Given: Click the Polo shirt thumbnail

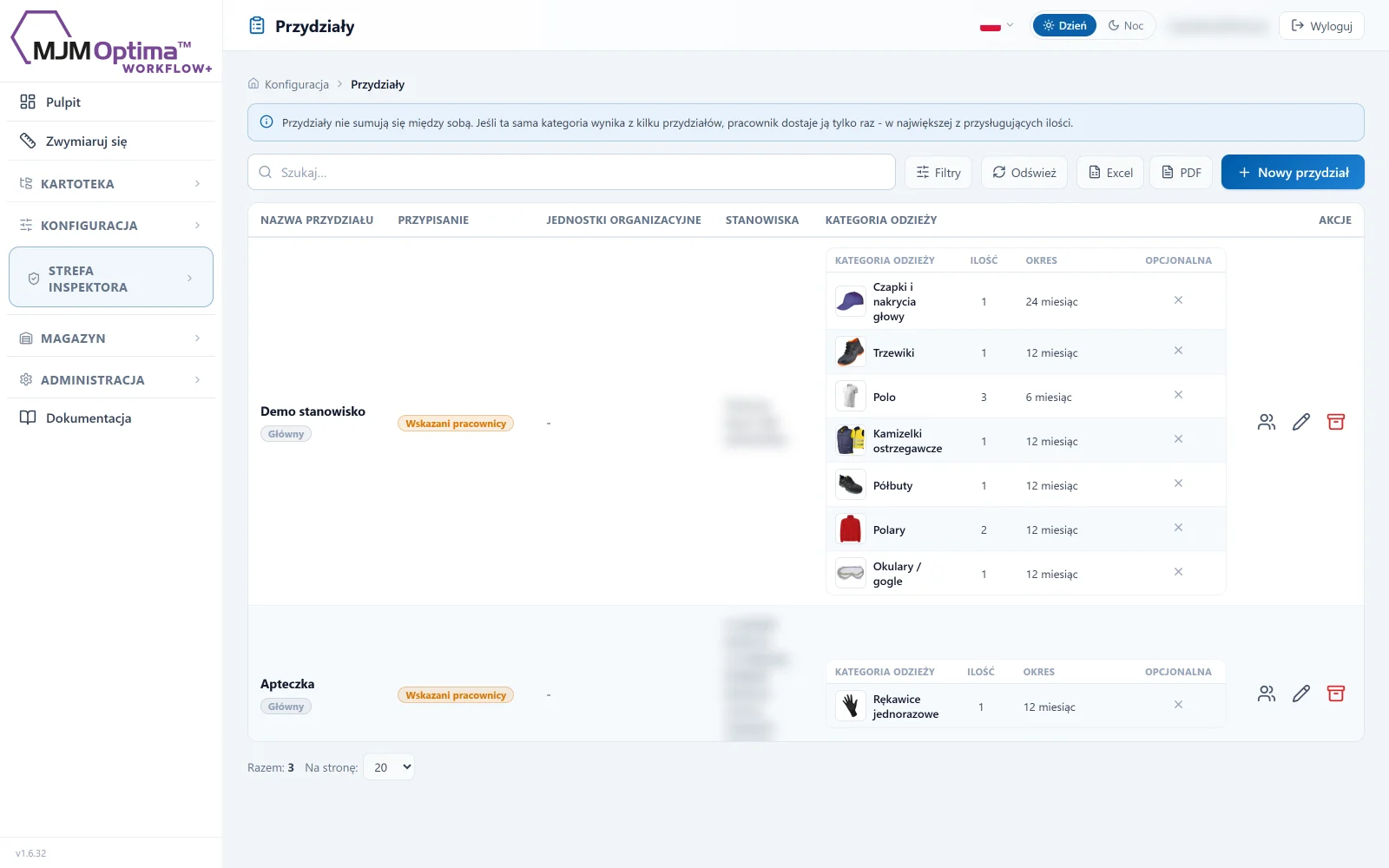Looking at the screenshot, I should (x=851, y=397).
